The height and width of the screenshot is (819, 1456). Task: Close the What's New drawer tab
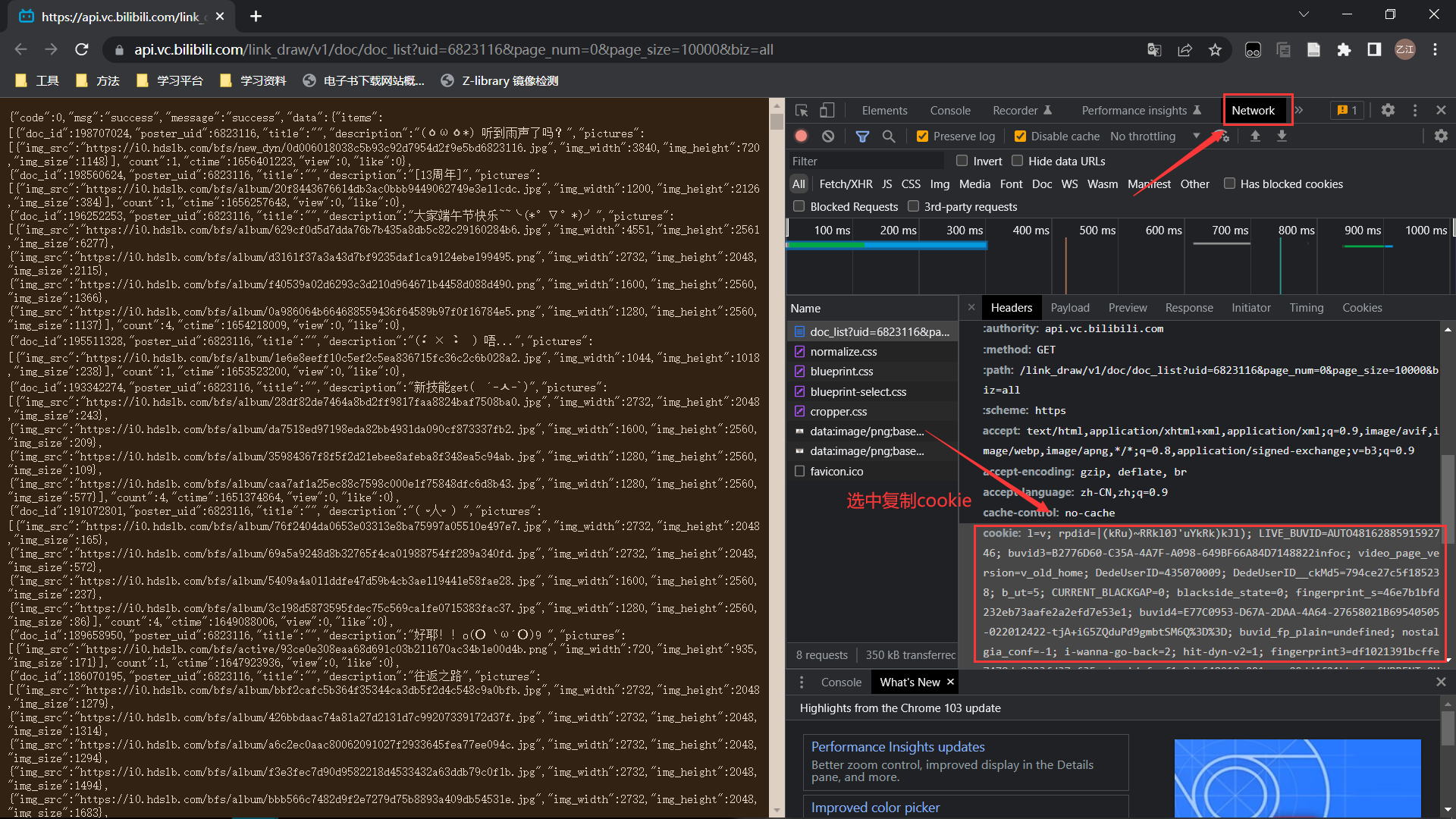click(x=950, y=682)
